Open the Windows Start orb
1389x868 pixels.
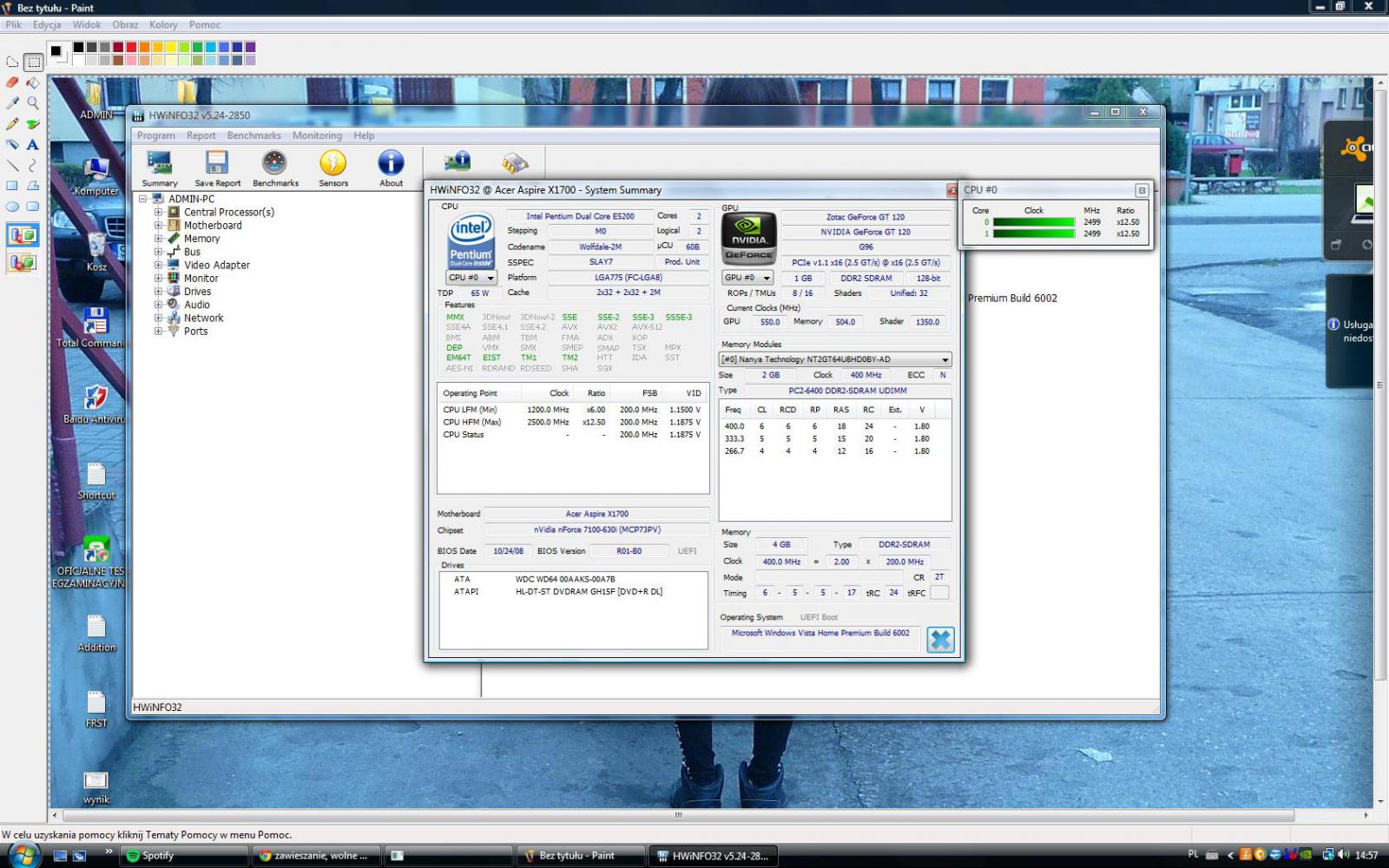pos(23,856)
